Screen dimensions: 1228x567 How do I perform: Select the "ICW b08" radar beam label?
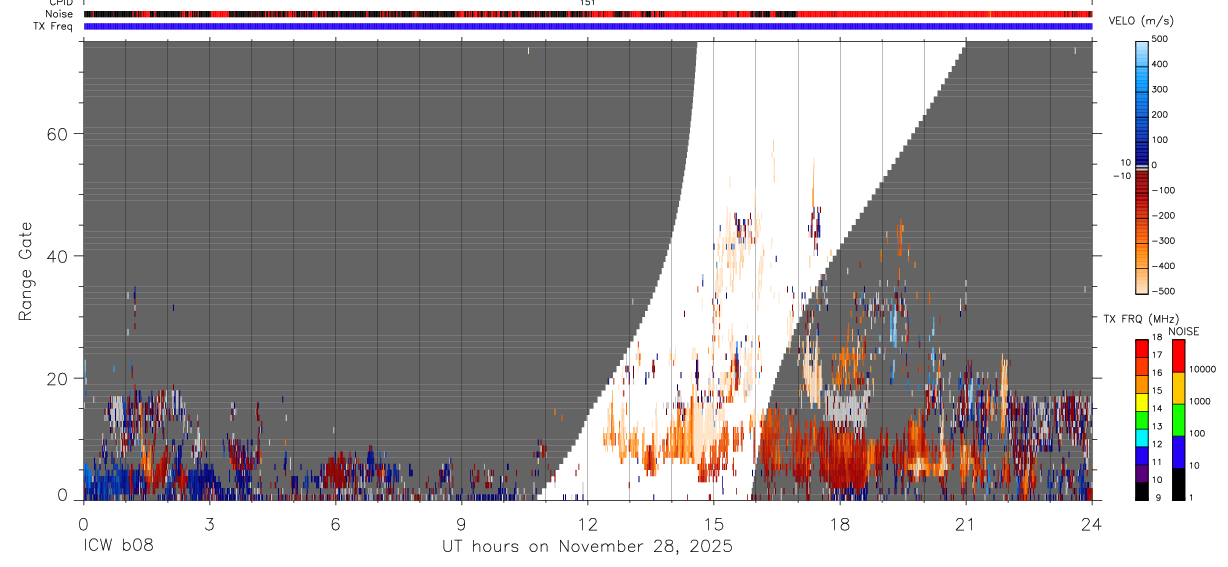point(118,547)
